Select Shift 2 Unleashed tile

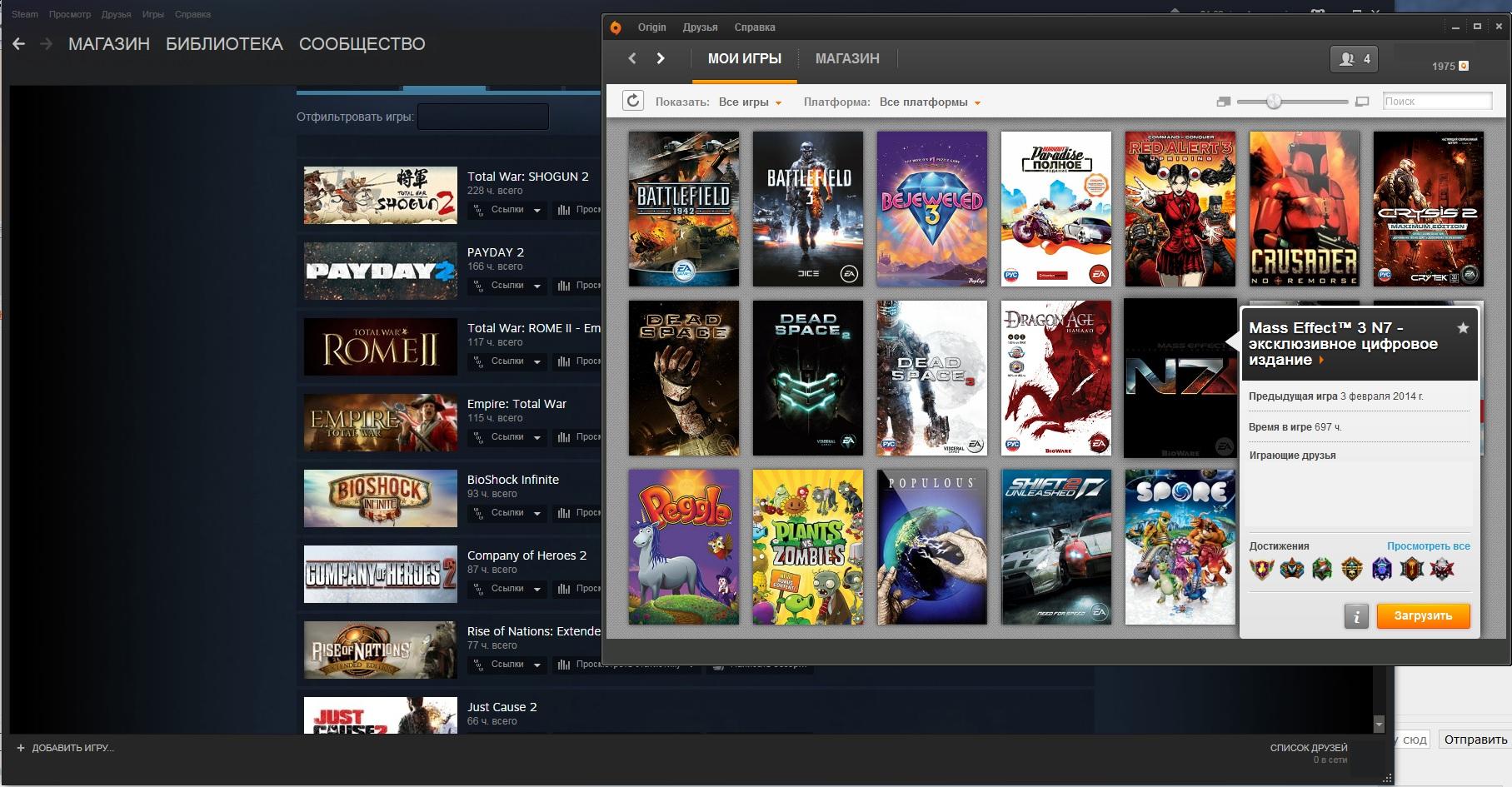1056,547
